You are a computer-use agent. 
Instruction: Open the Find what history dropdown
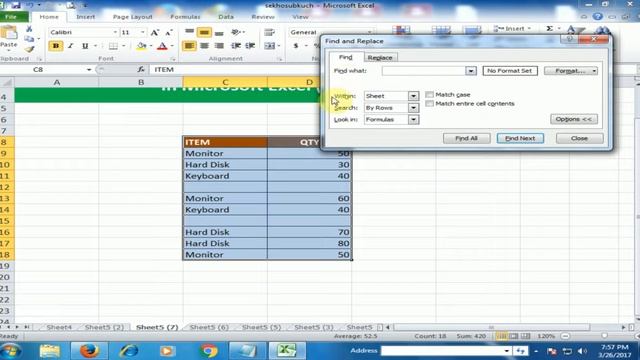[471, 71]
